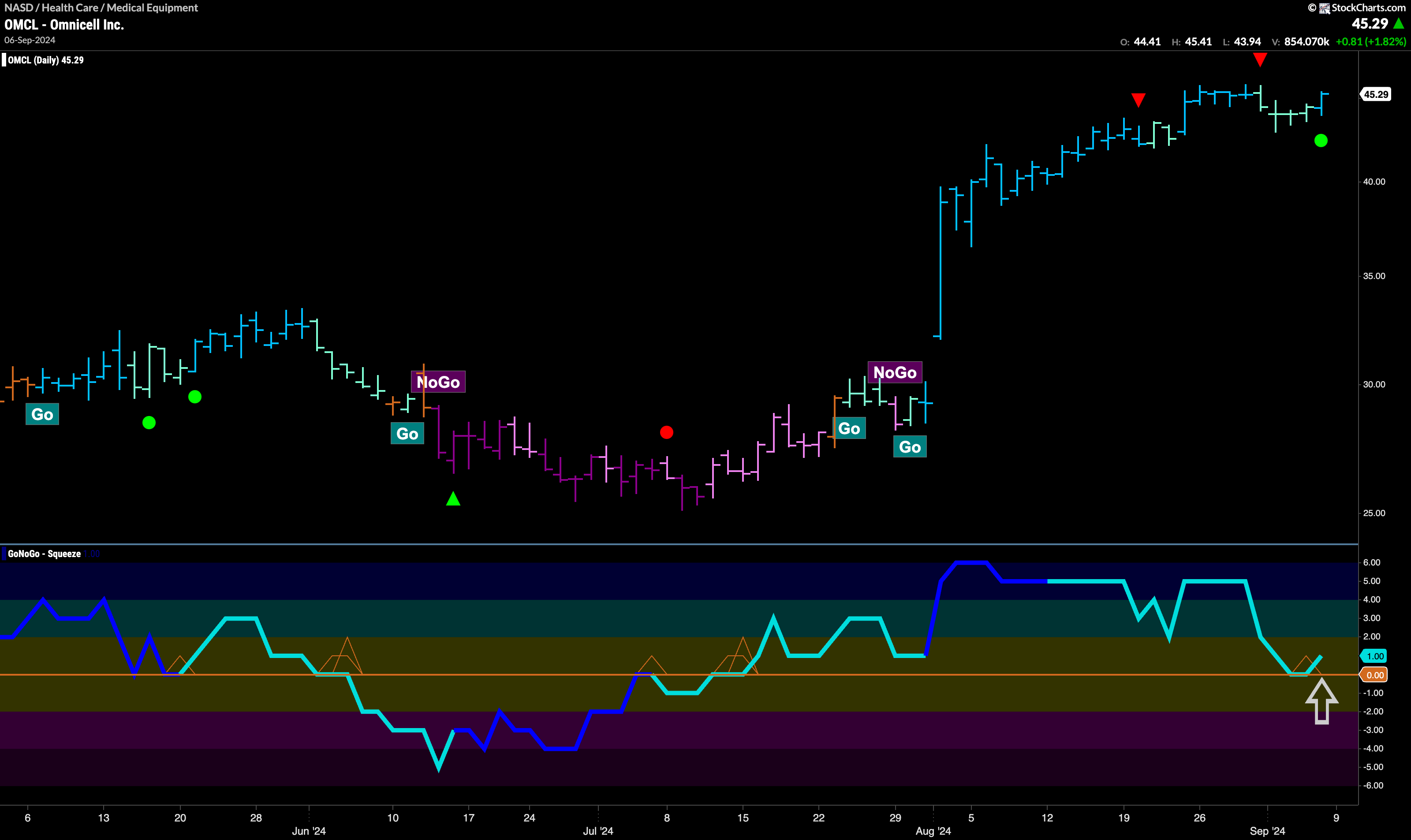The width and height of the screenshot is (1411, 840).
Task: Click the 35.00 price axis label
Action: coord(1374,276)
